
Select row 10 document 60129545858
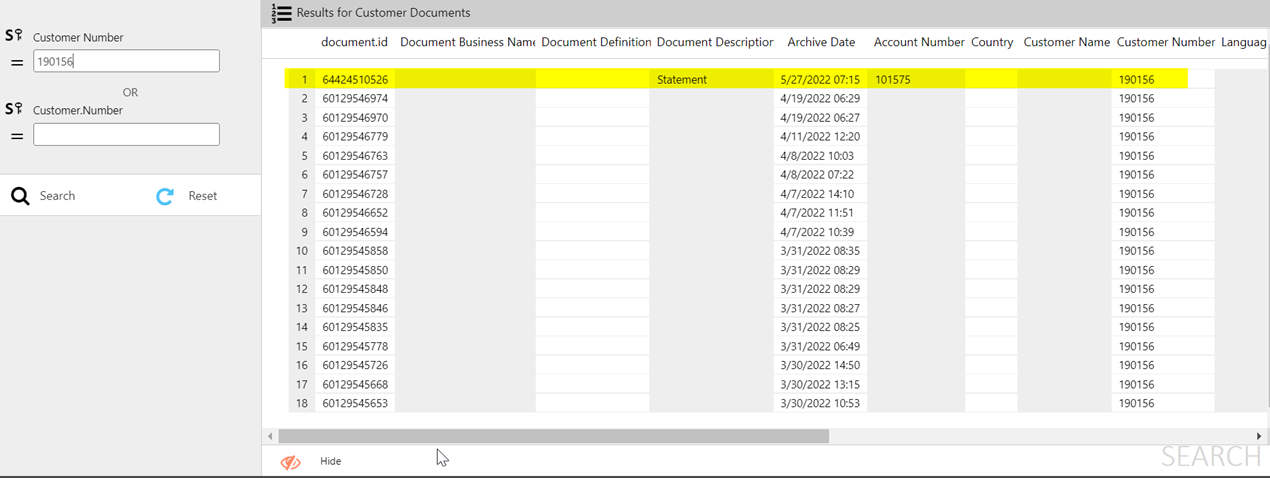point(355,251)
